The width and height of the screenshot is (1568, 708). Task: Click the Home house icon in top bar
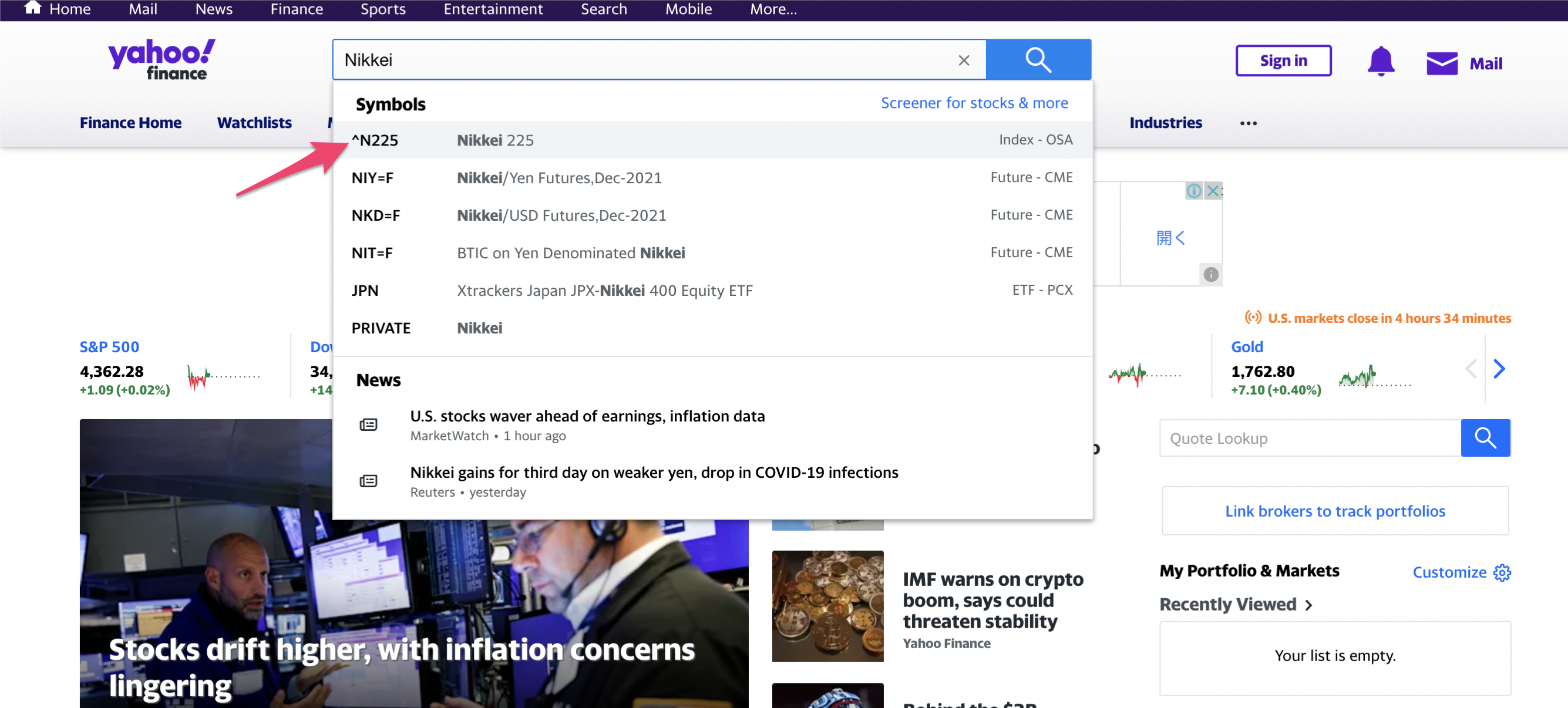32,8
